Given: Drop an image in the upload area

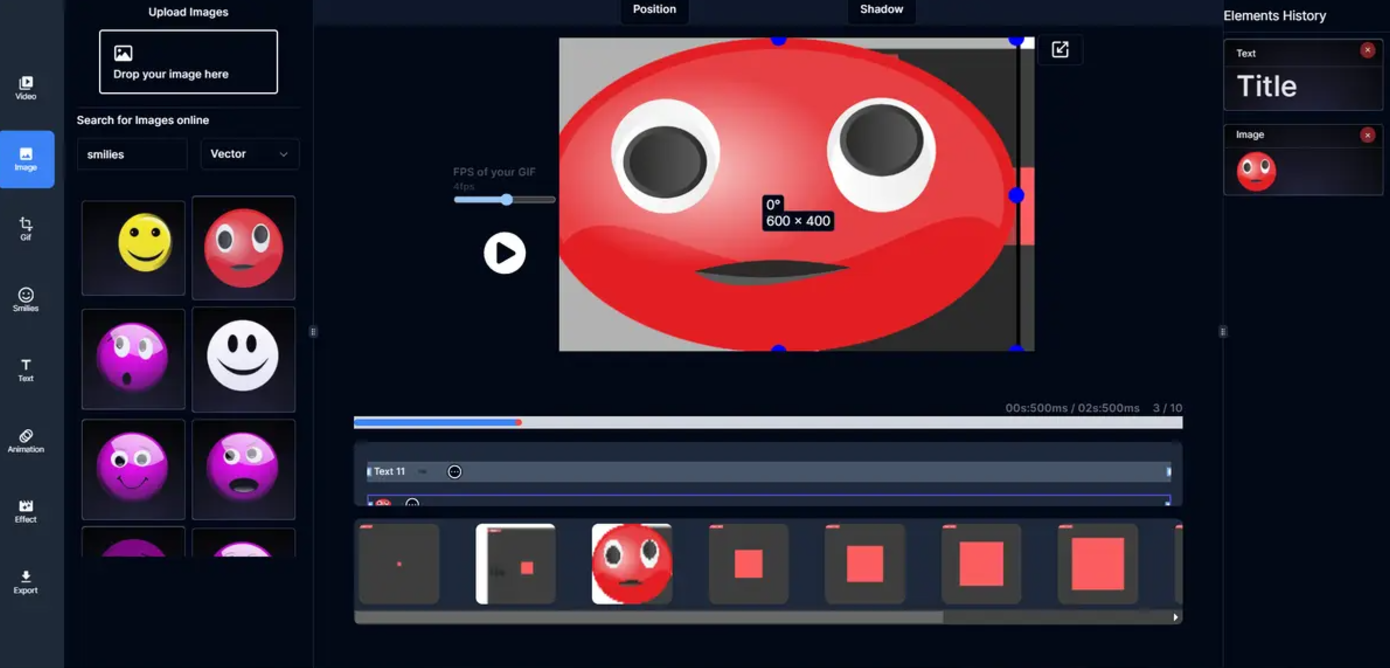Looking at the screenshot, I should point(188,61).
